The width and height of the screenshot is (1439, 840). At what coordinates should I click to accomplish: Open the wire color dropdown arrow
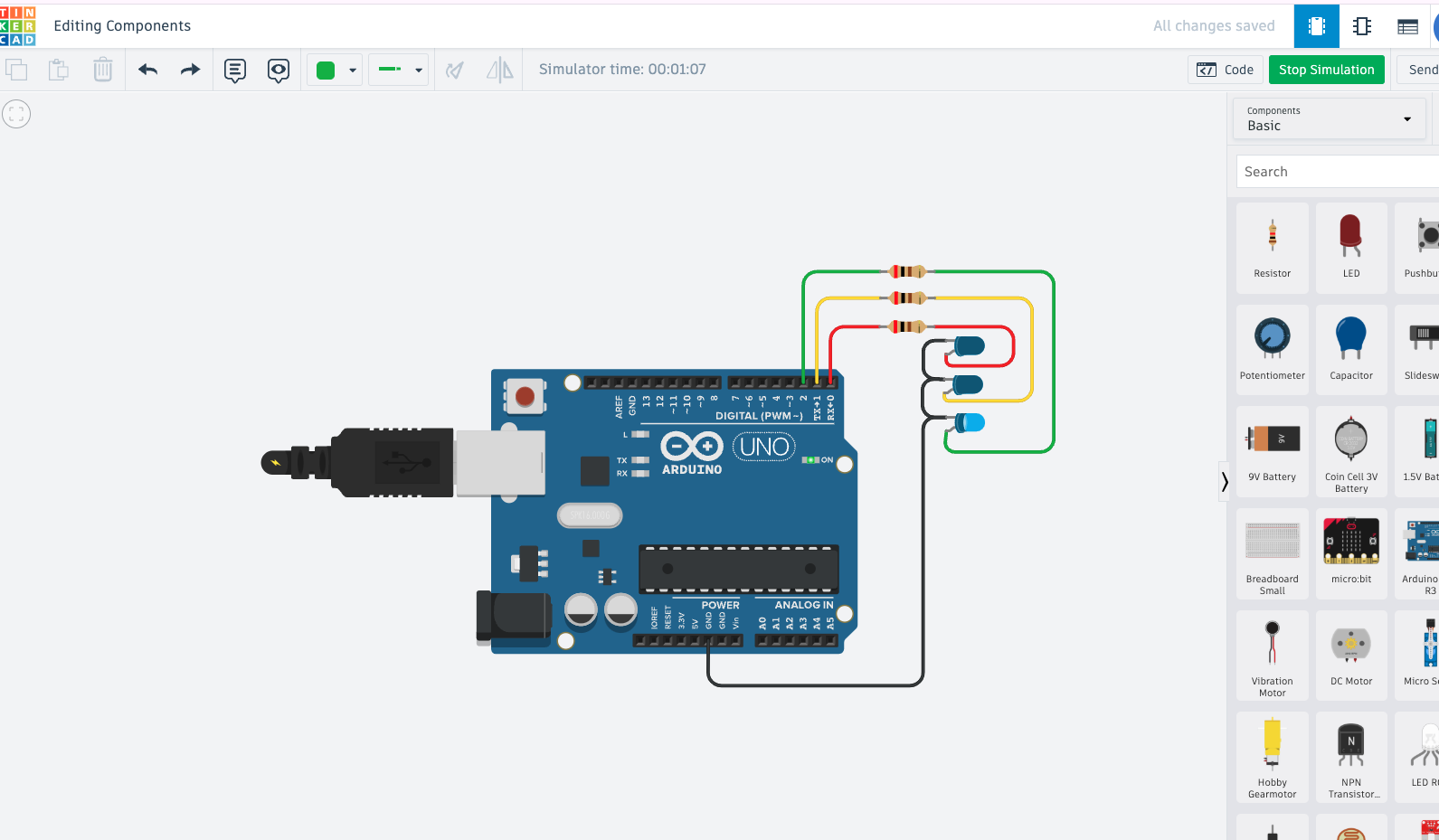pyautogui.click(x=353, y=71)
